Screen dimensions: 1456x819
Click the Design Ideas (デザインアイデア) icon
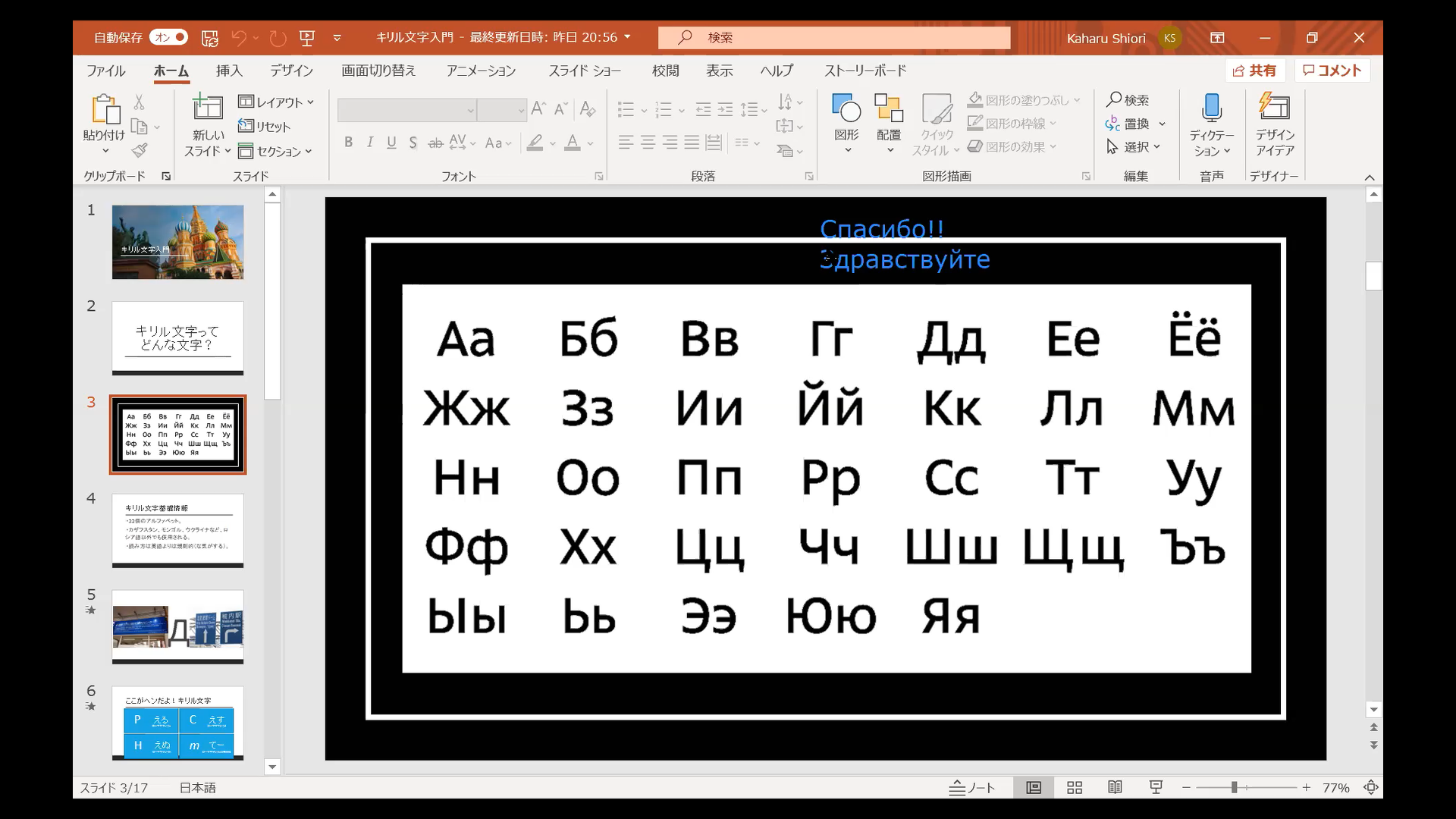pyautogui.click(x=1275, y=106)
